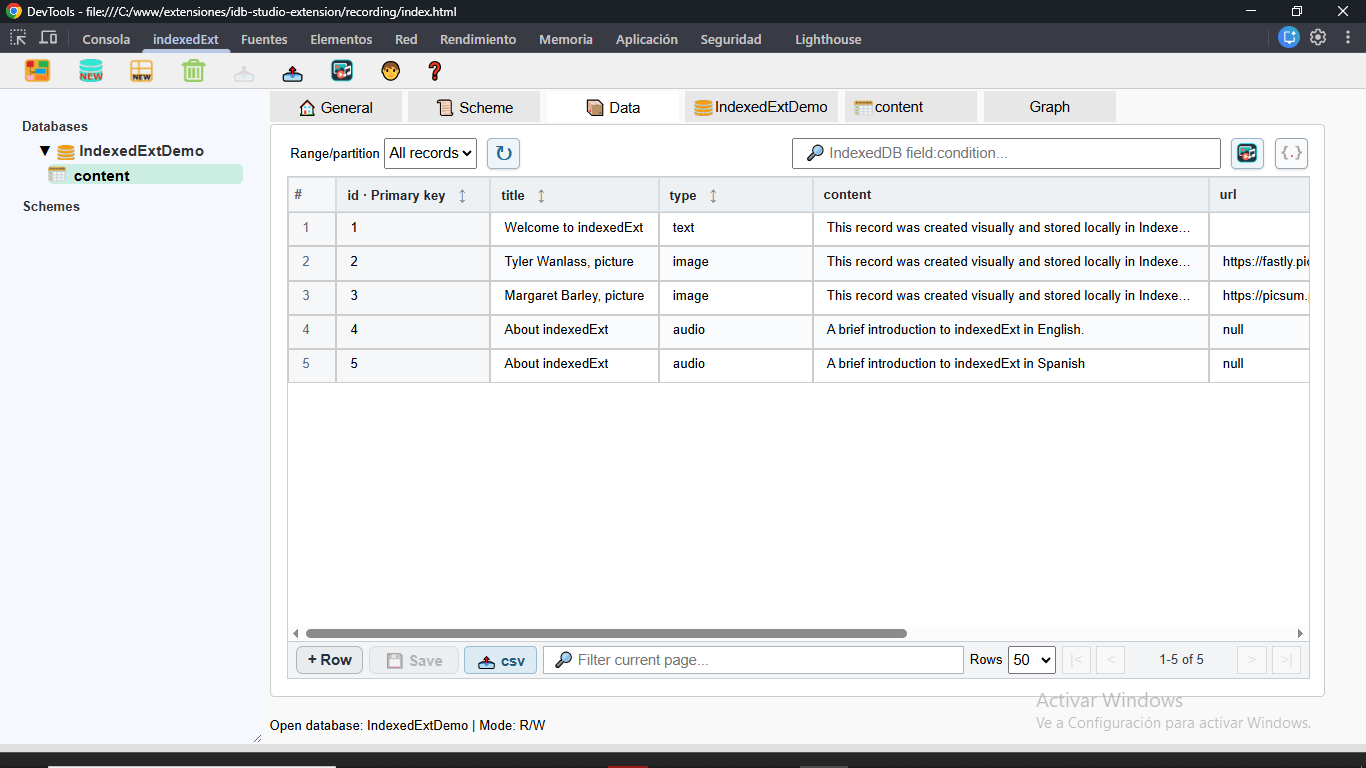The height and width of the screenshot is (768, 1366).
Task: Click the grayed-out import tray icon
Action: [x=244, y=73]
